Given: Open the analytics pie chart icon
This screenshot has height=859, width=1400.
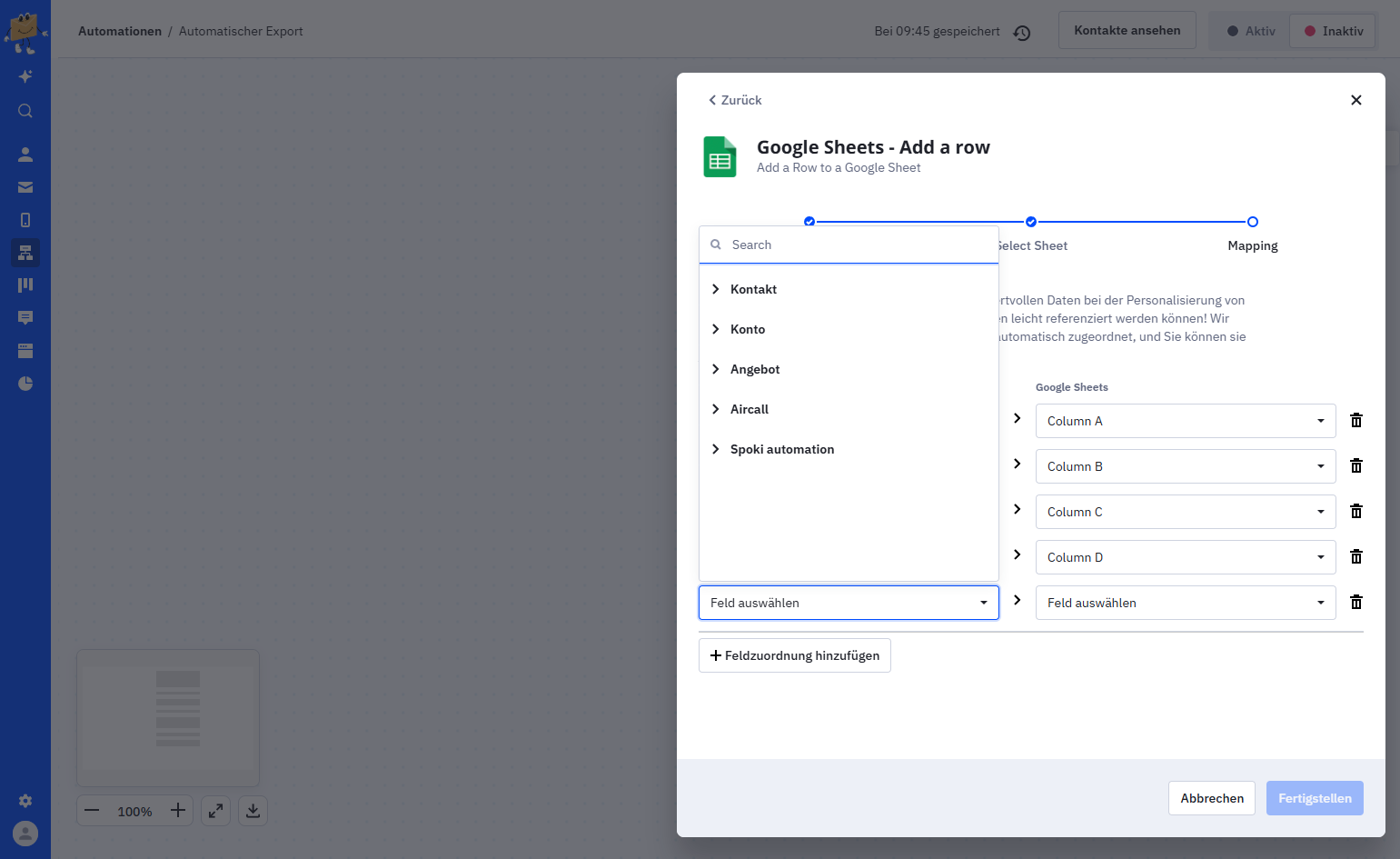Looking at the screenshot, I should point(25,384).
